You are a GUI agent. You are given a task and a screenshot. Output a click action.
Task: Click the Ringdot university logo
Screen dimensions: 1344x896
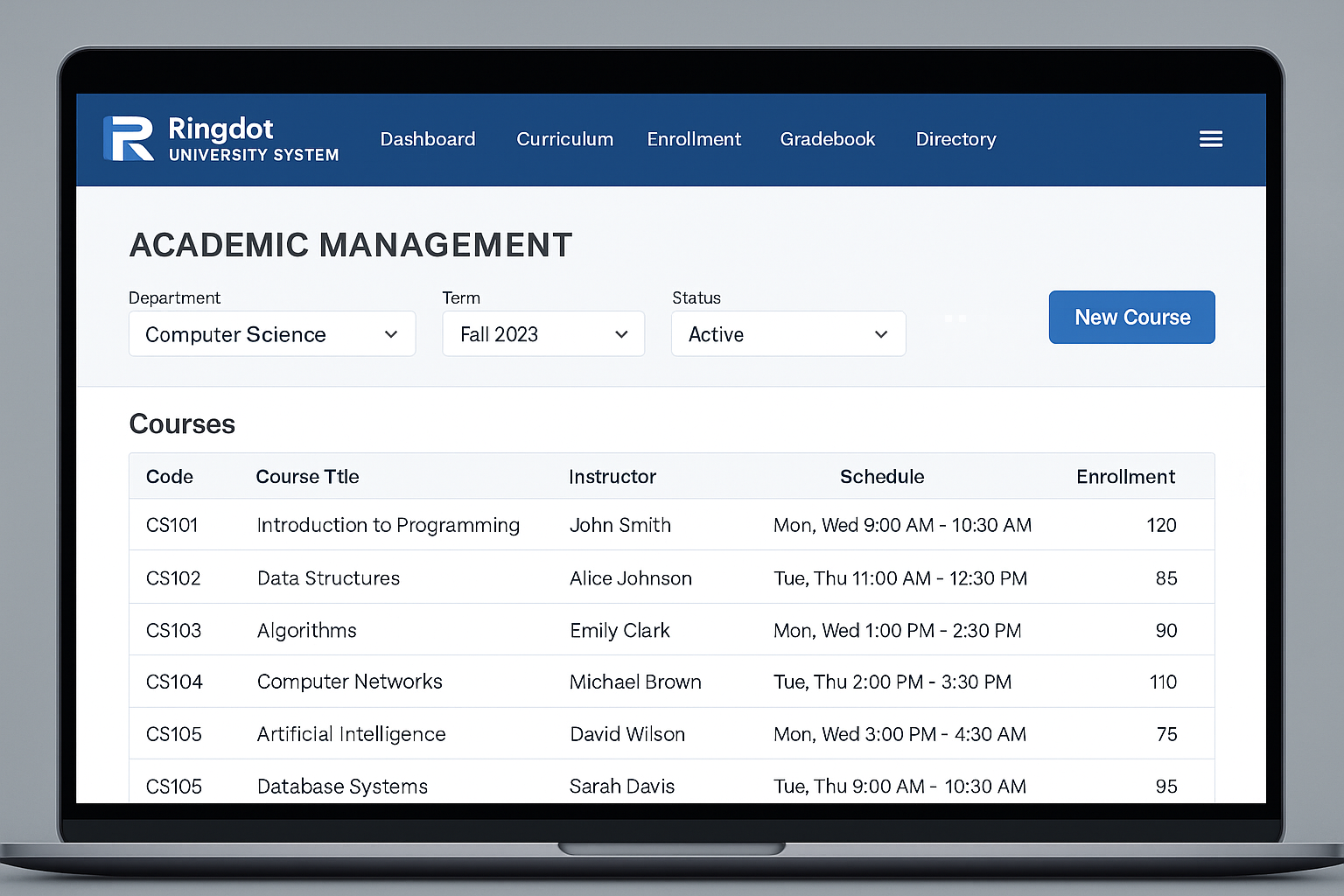point(220,139)
